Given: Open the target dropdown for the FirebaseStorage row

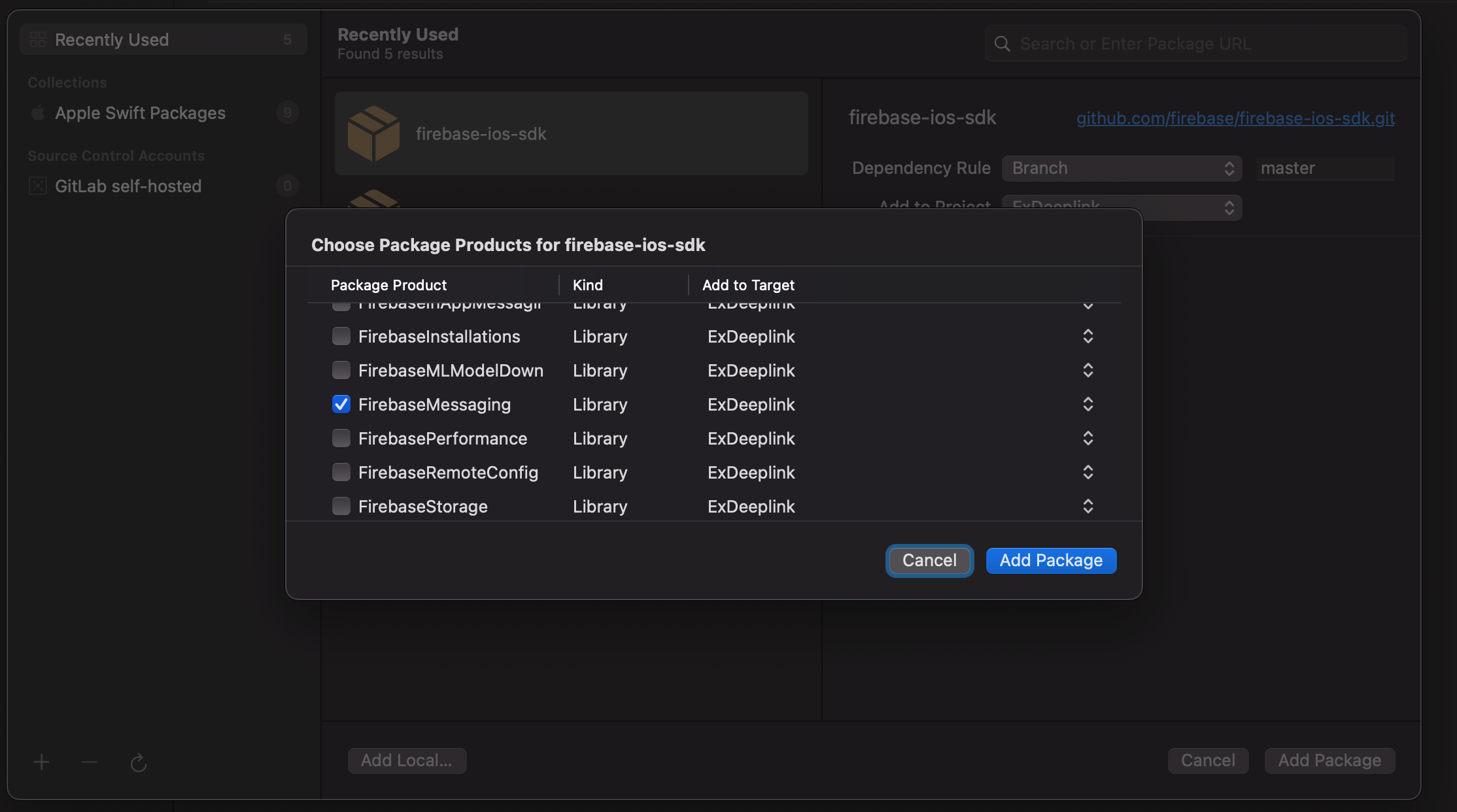Looking at the screenshot, I should tap(1088, 507).
